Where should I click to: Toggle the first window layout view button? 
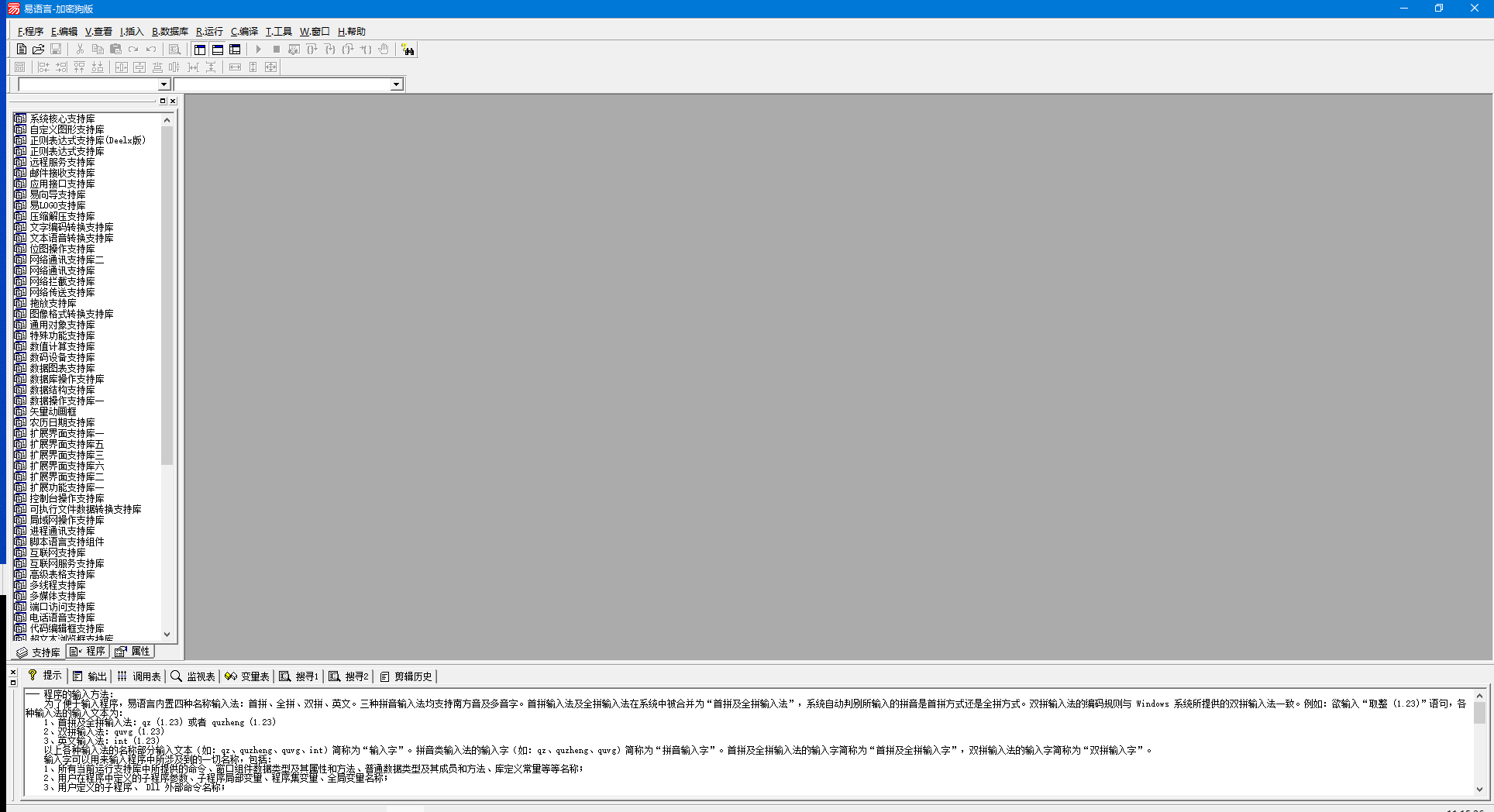click(x=200, y=49)
